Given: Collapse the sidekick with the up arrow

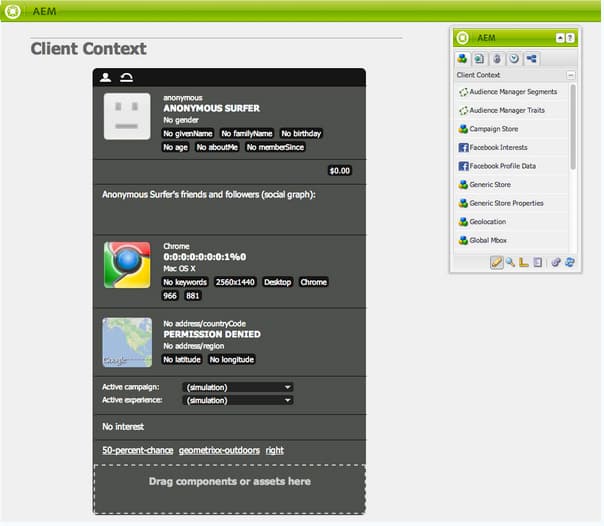Looking at the screenshot, I should click(560, 38).
